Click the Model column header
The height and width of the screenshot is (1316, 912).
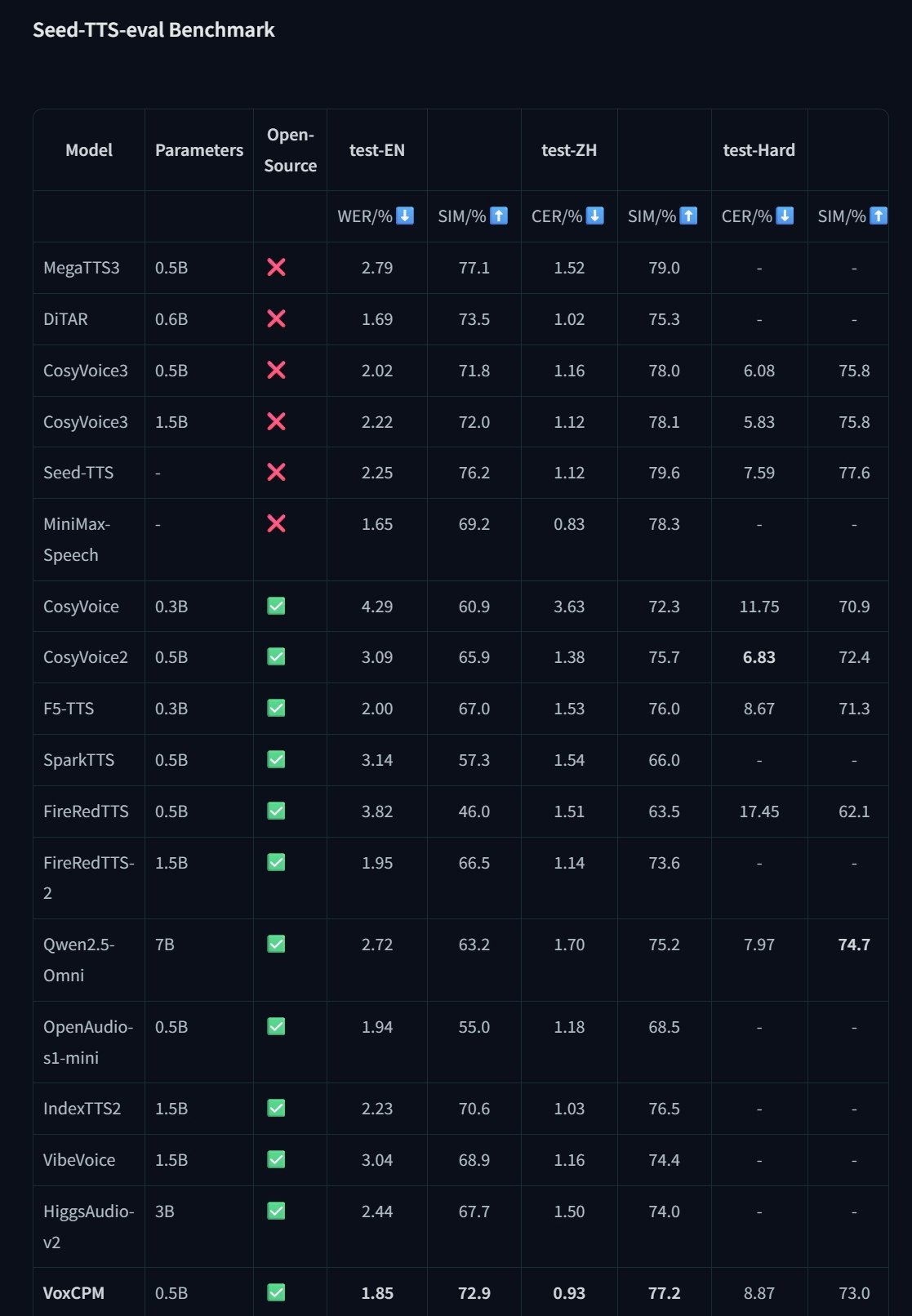(x=89, y=150)
